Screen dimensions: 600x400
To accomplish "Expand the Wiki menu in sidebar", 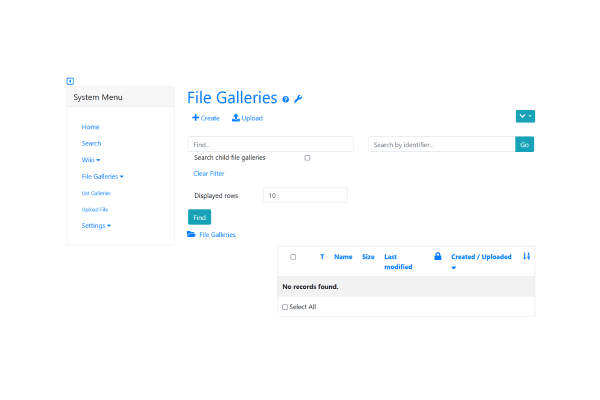I will 91,160.
